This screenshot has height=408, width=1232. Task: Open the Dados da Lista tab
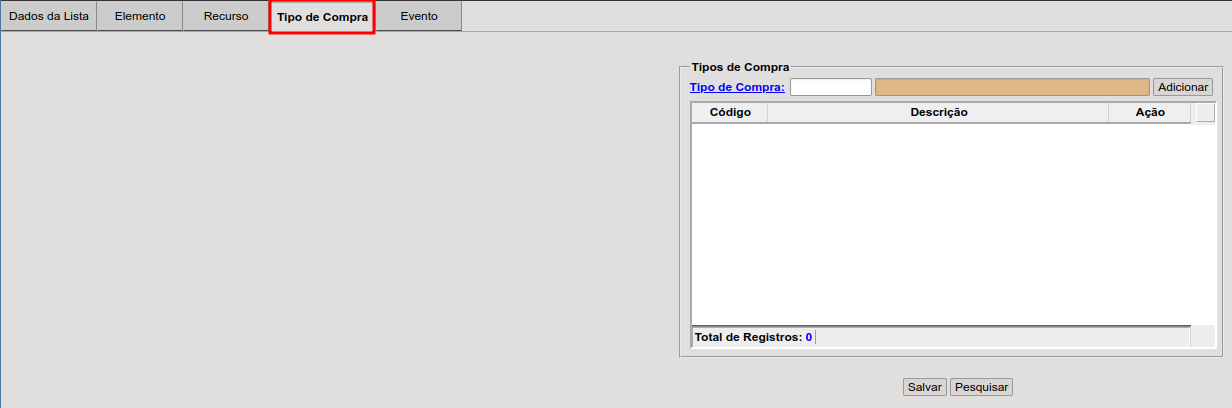click(x=48, y=17)
